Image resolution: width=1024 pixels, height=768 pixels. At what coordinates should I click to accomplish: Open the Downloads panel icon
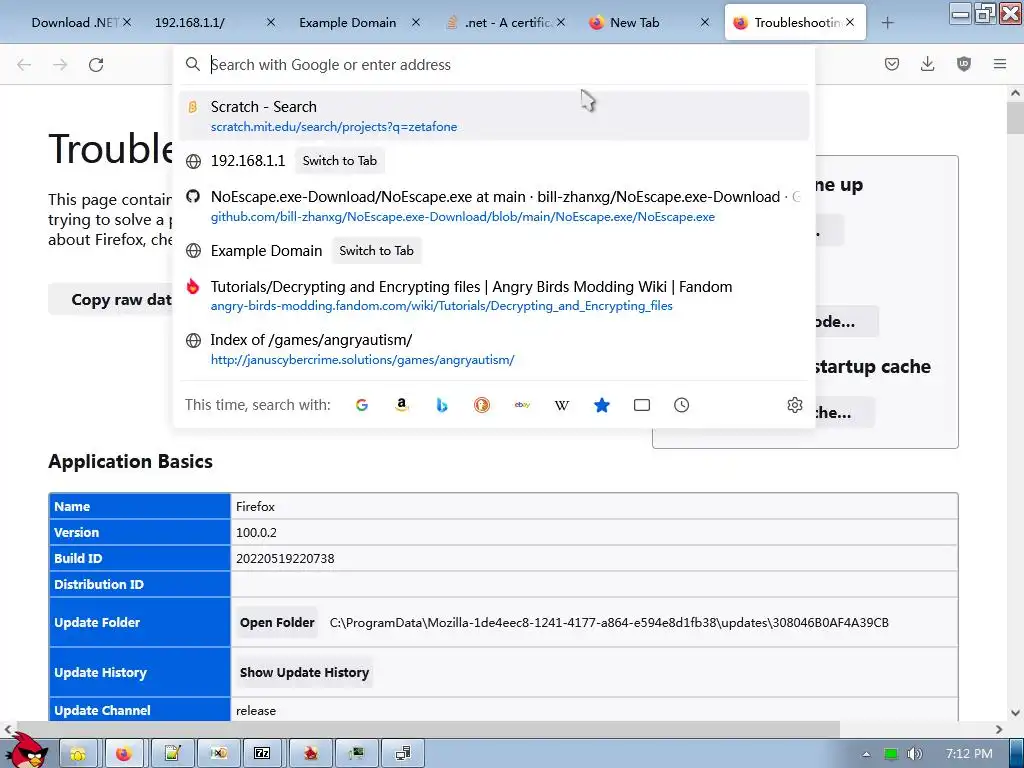[x=927, y=64]
